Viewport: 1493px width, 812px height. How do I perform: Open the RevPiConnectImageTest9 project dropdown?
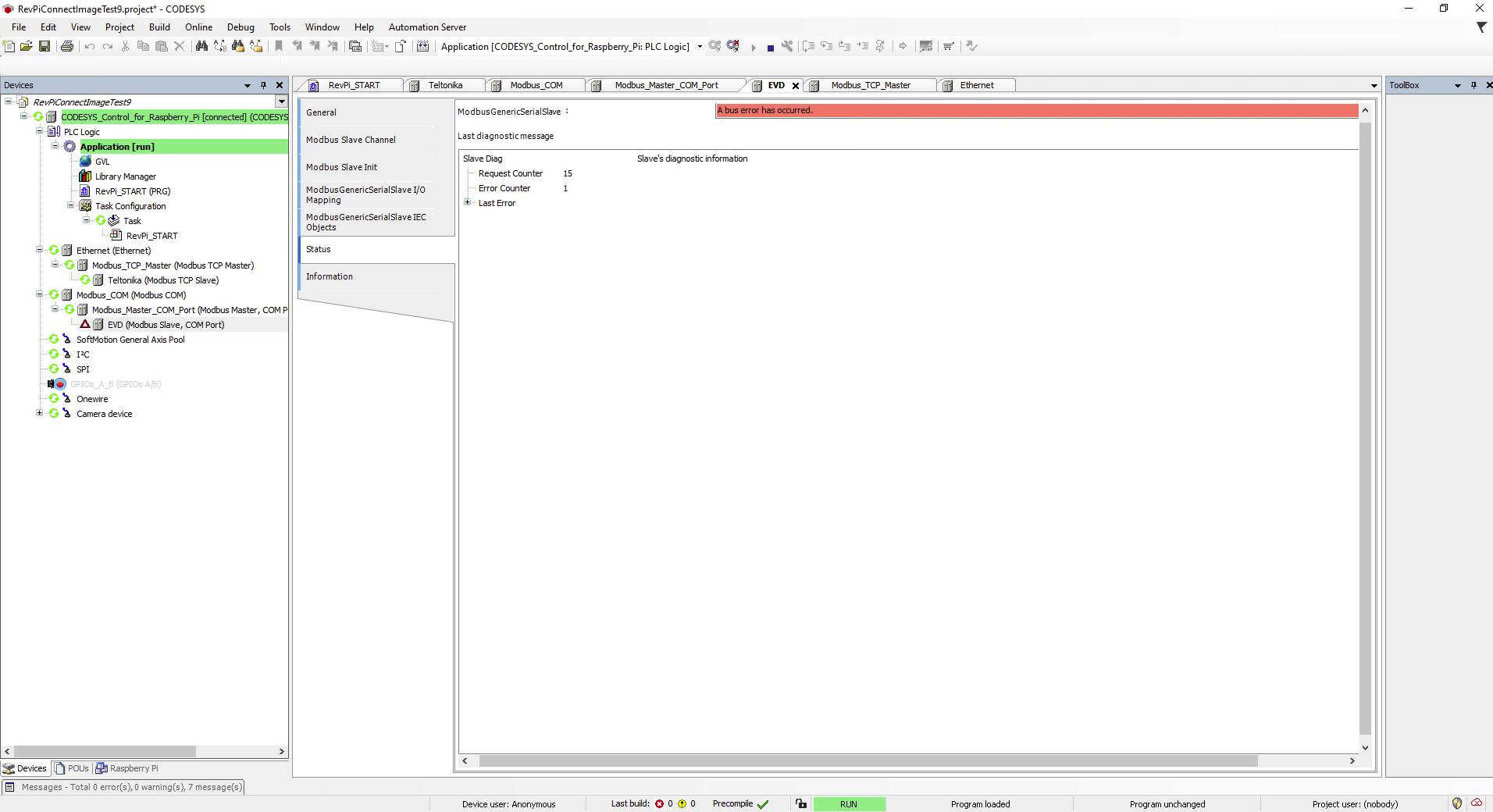point(281,101)
